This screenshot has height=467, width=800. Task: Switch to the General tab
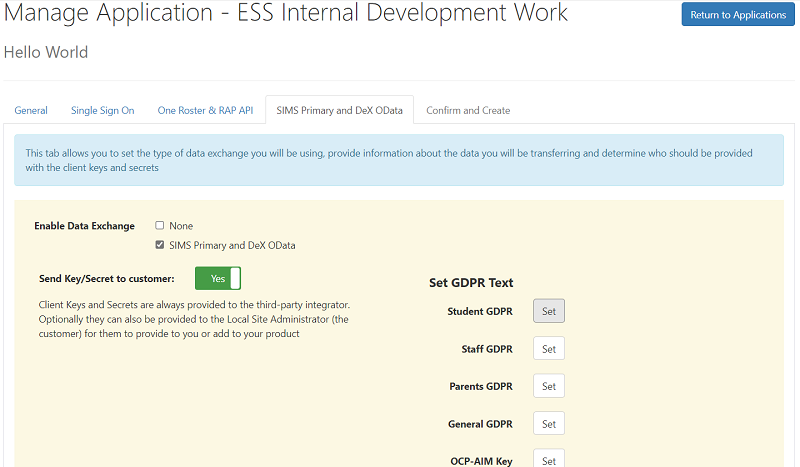point(31,110)
